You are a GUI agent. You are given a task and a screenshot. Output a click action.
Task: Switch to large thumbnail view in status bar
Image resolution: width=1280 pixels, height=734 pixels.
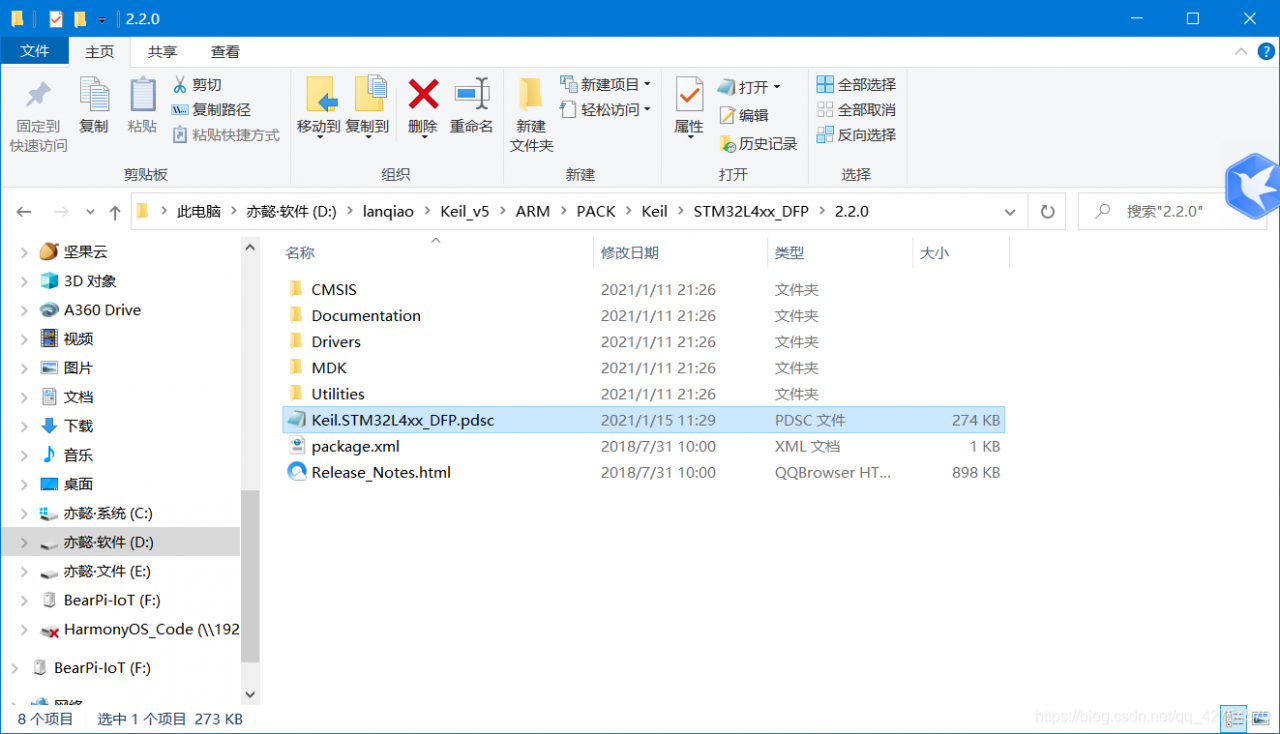click(x=1259, y=718)
